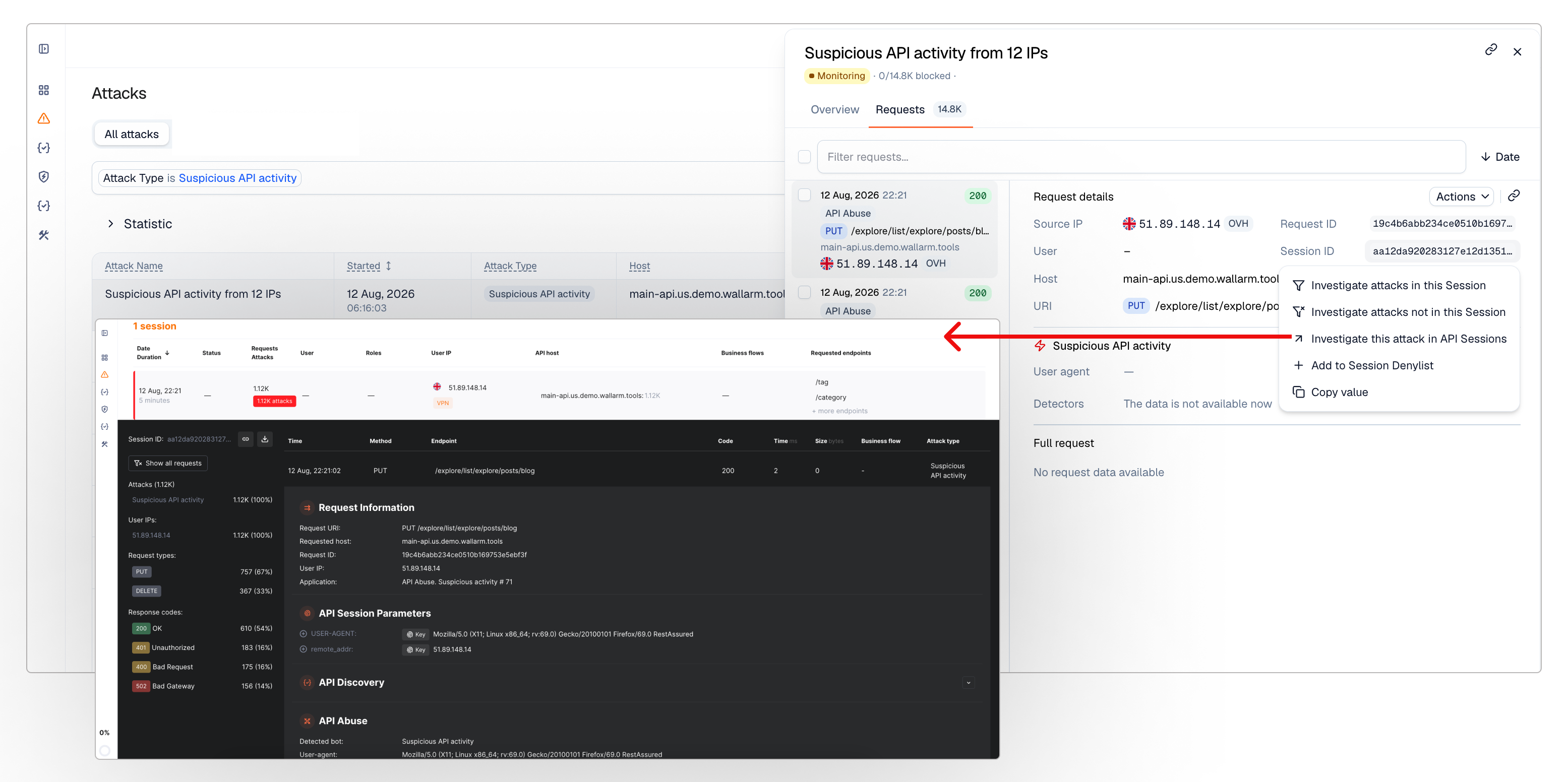The image size is (1568, 782).
Task: Sort sessions by Date Duration arrow
Action: [x=167, y=353]
